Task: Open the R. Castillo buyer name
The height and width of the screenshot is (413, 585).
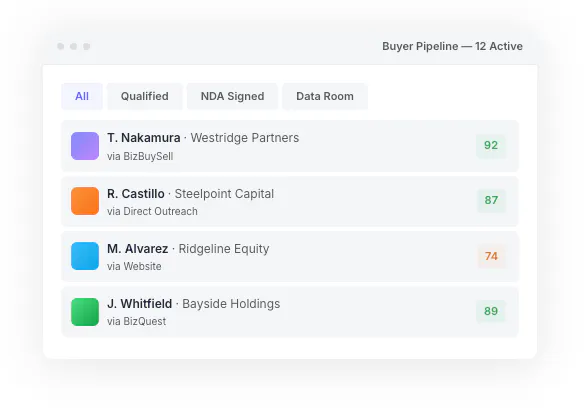Action: tap(135, 194)
